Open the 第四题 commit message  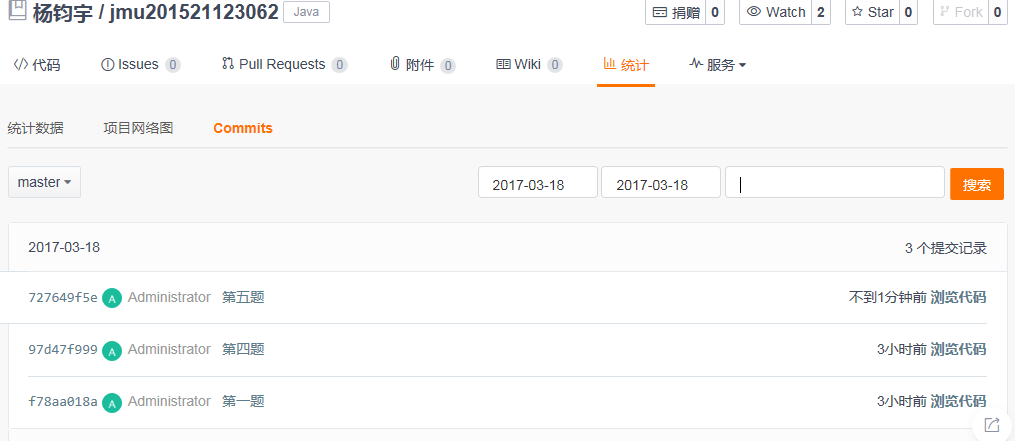click(243, 350)
